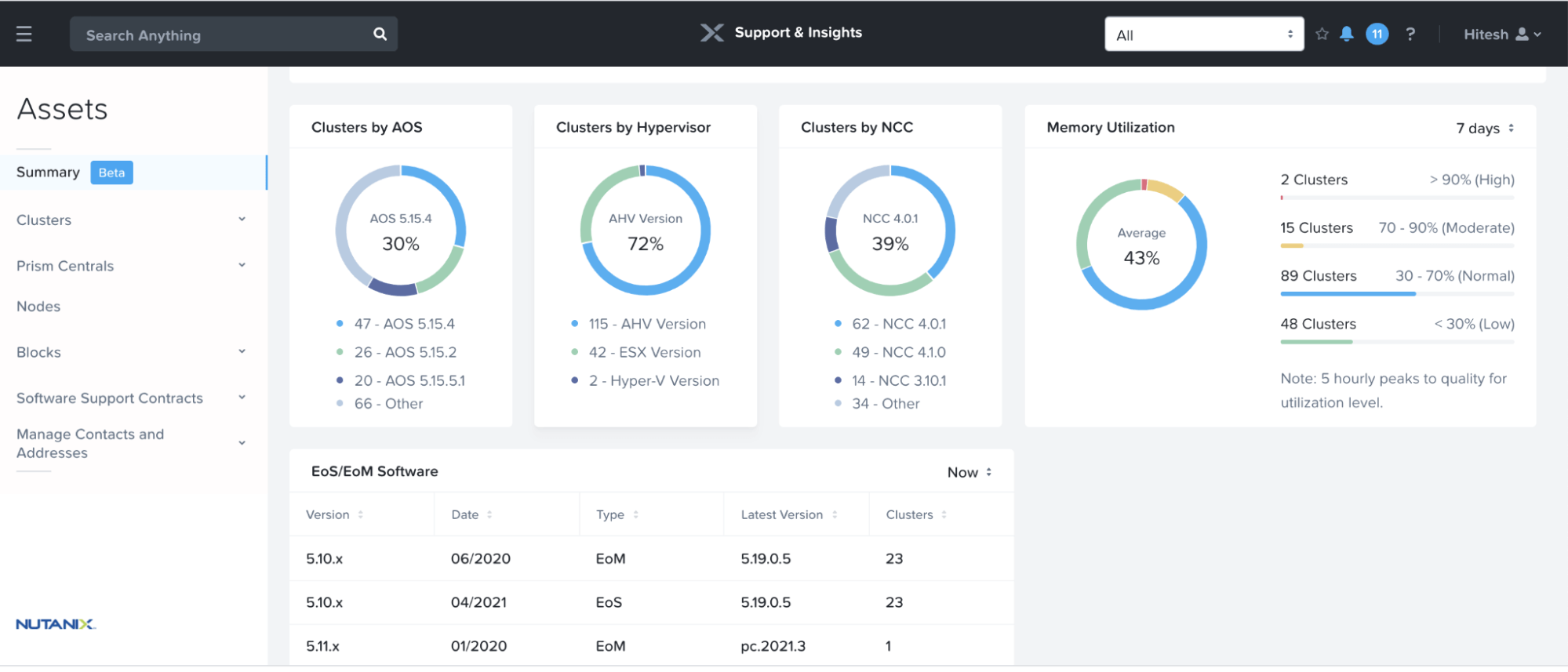Select the Summary sidebar item
Image resolution: width=1568 pixels, height=672 pixels.
pos(49,173)
